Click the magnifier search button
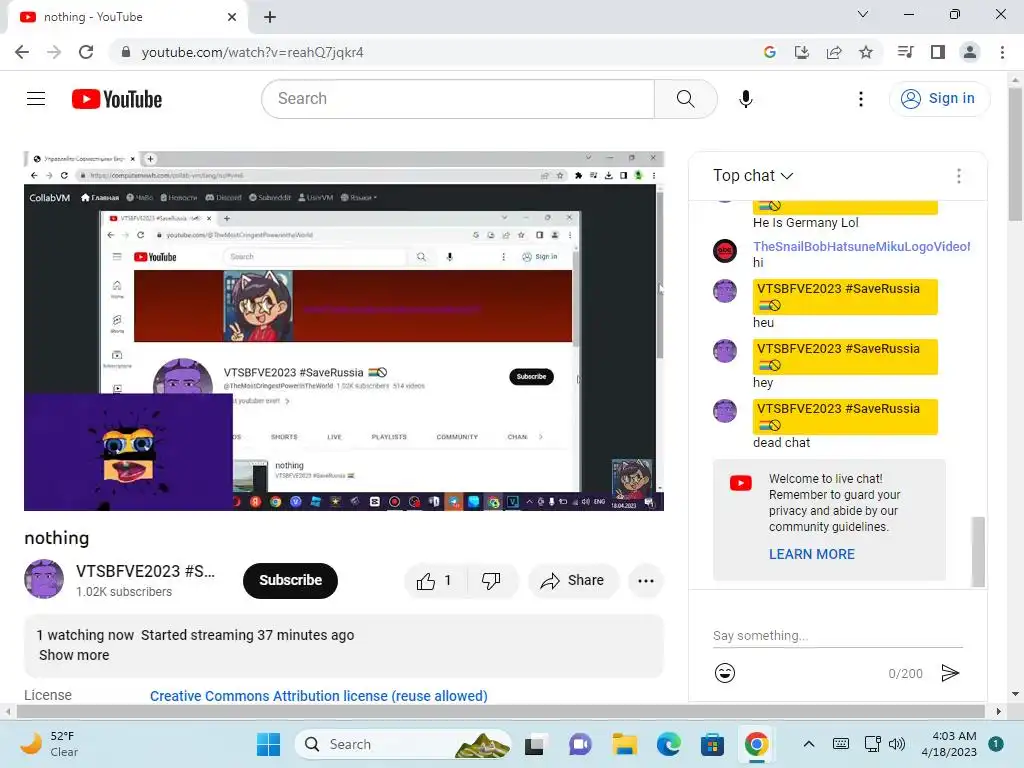This screenshot has width=1024, height=768. pos(686,99)
